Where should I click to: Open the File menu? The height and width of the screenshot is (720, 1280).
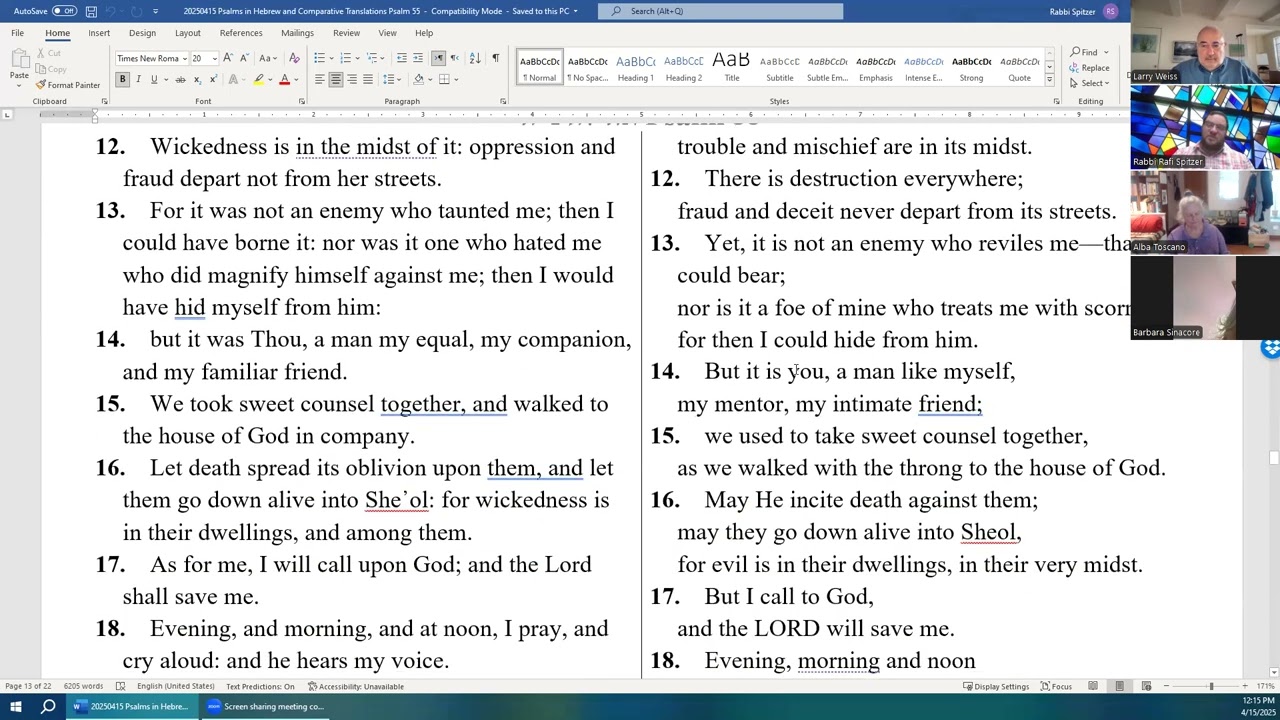[x=18, y=33]
